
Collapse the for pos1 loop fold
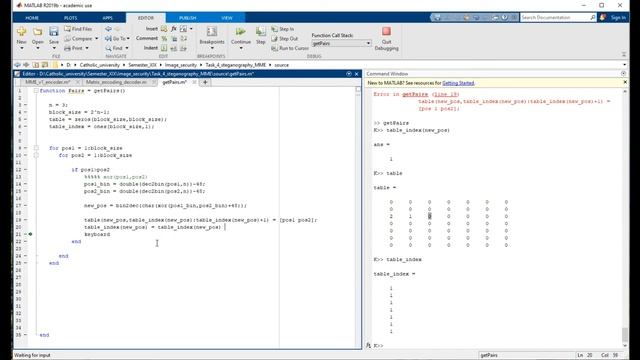pos(36,148)
